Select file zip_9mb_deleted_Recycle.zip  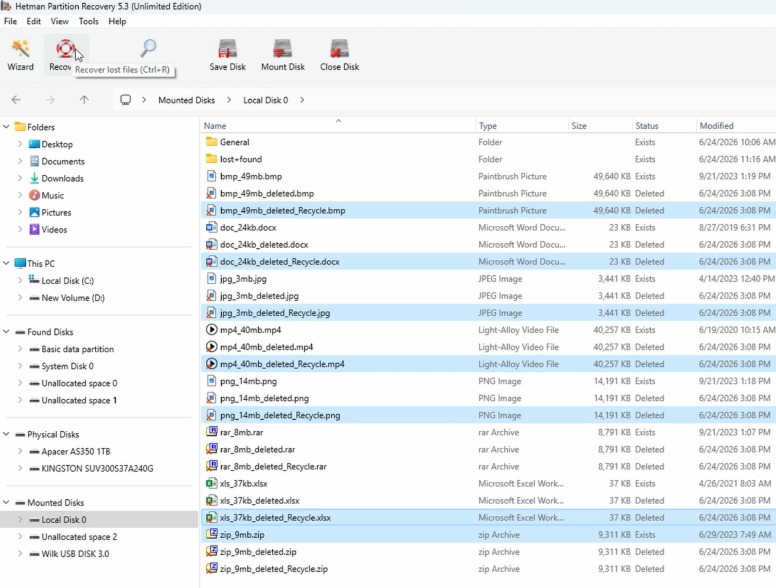click(274, 569)
